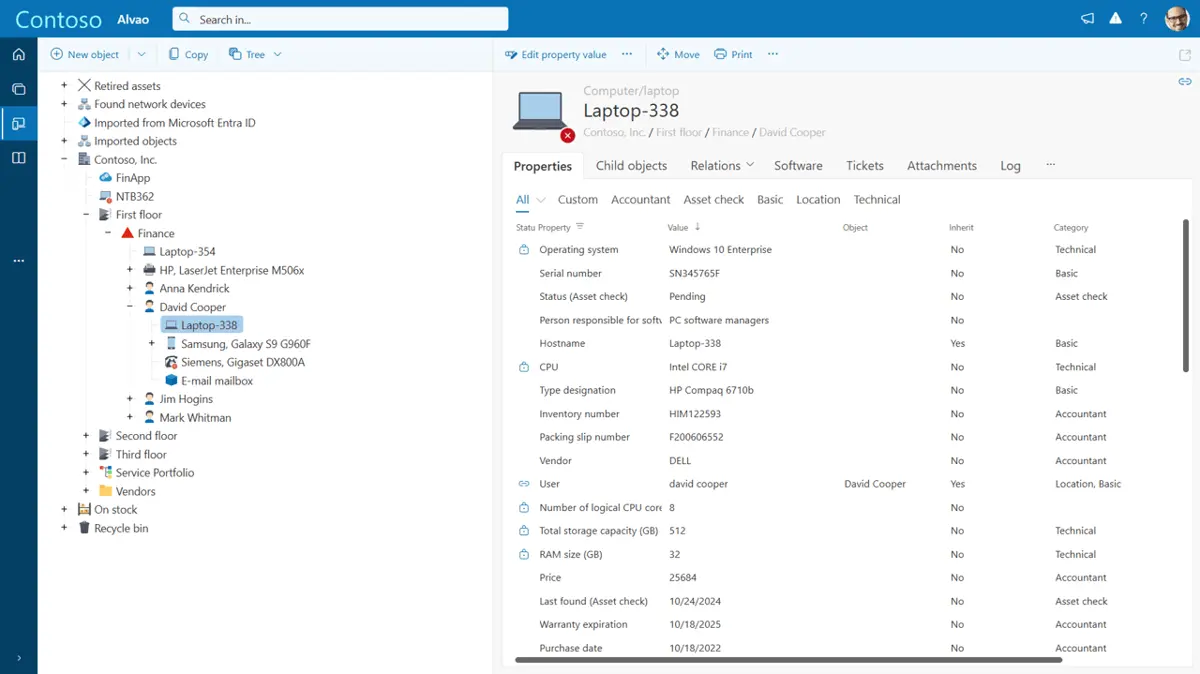This screenshot has height=674, width=1200.
Task: Filter properties by Asset check
Action: pyautogui.click(x=714, y=200)
